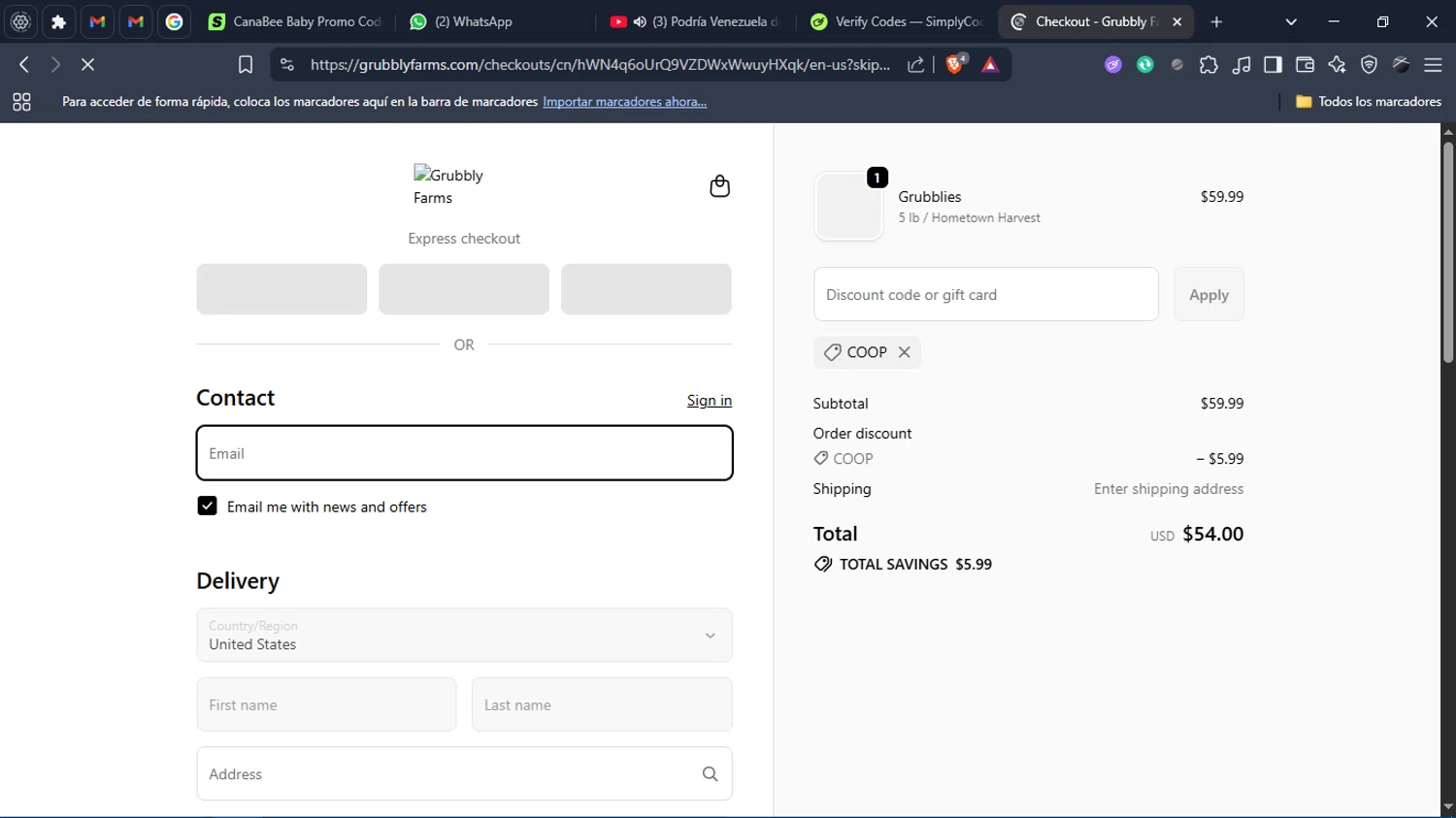Click the address search magnifier icon
Viewport: 1456px width, 818px height.
point(710,773)
